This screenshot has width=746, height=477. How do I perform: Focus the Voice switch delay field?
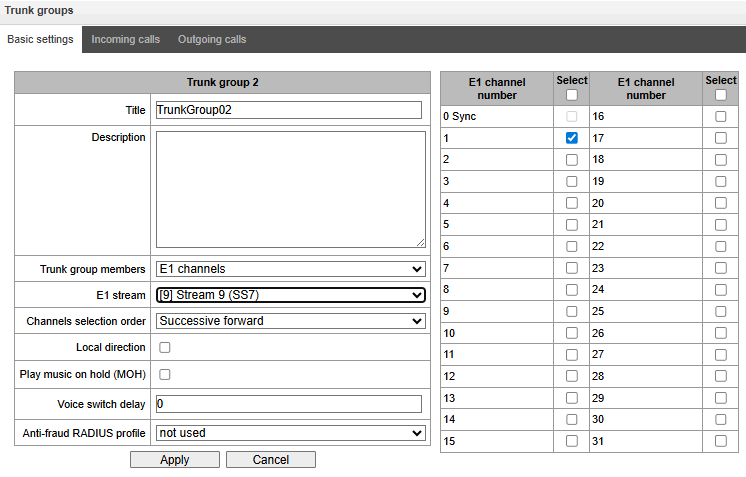pos(288,404)
